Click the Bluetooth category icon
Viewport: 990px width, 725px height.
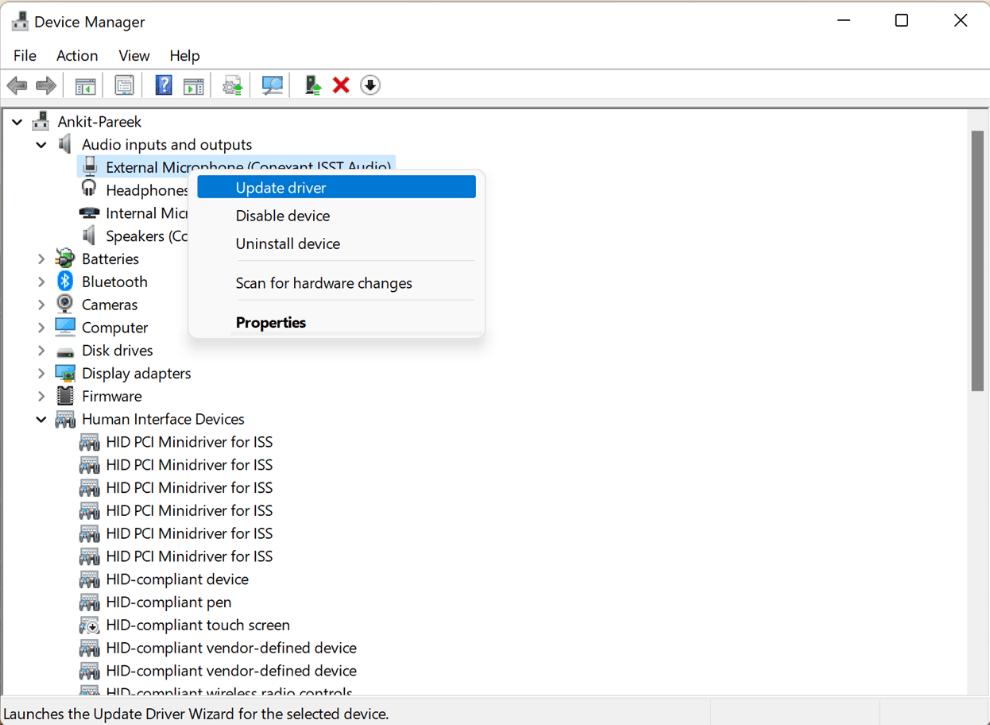[65, 281]
